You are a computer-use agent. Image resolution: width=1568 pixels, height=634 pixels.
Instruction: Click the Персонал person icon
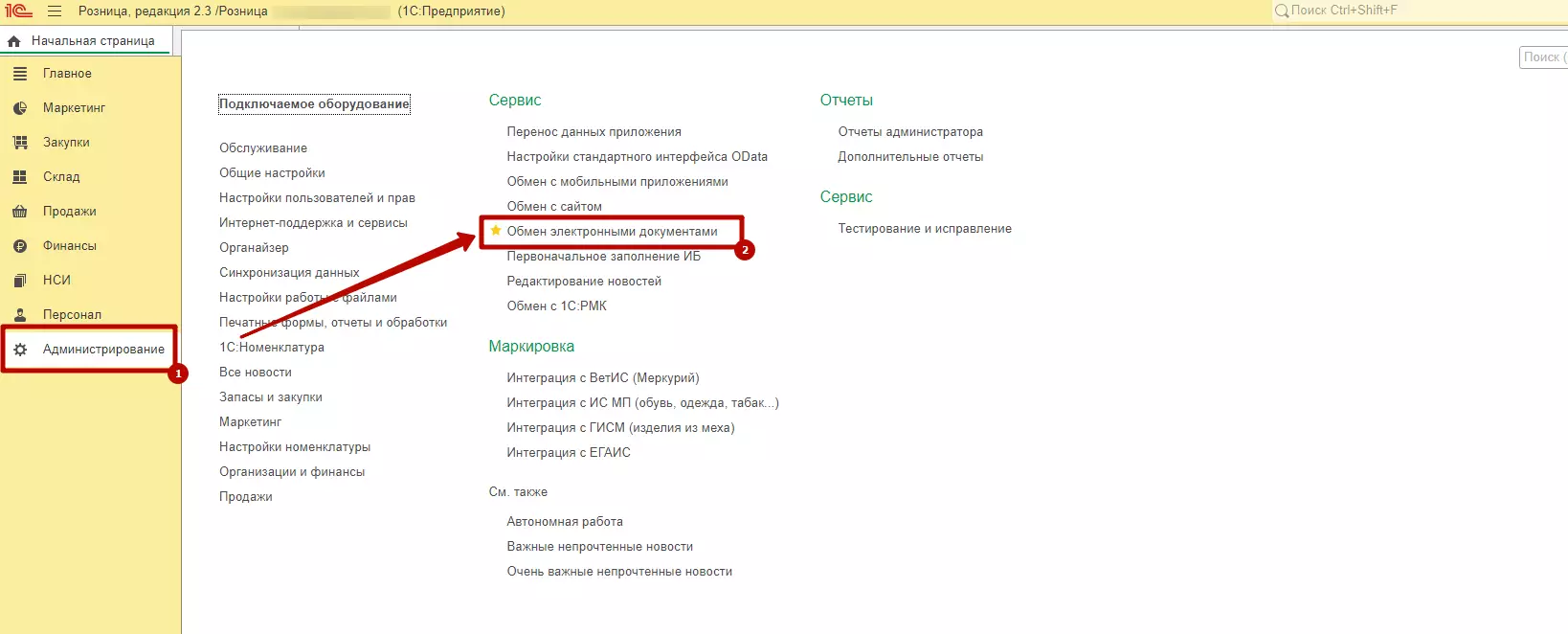coord(20,315)
